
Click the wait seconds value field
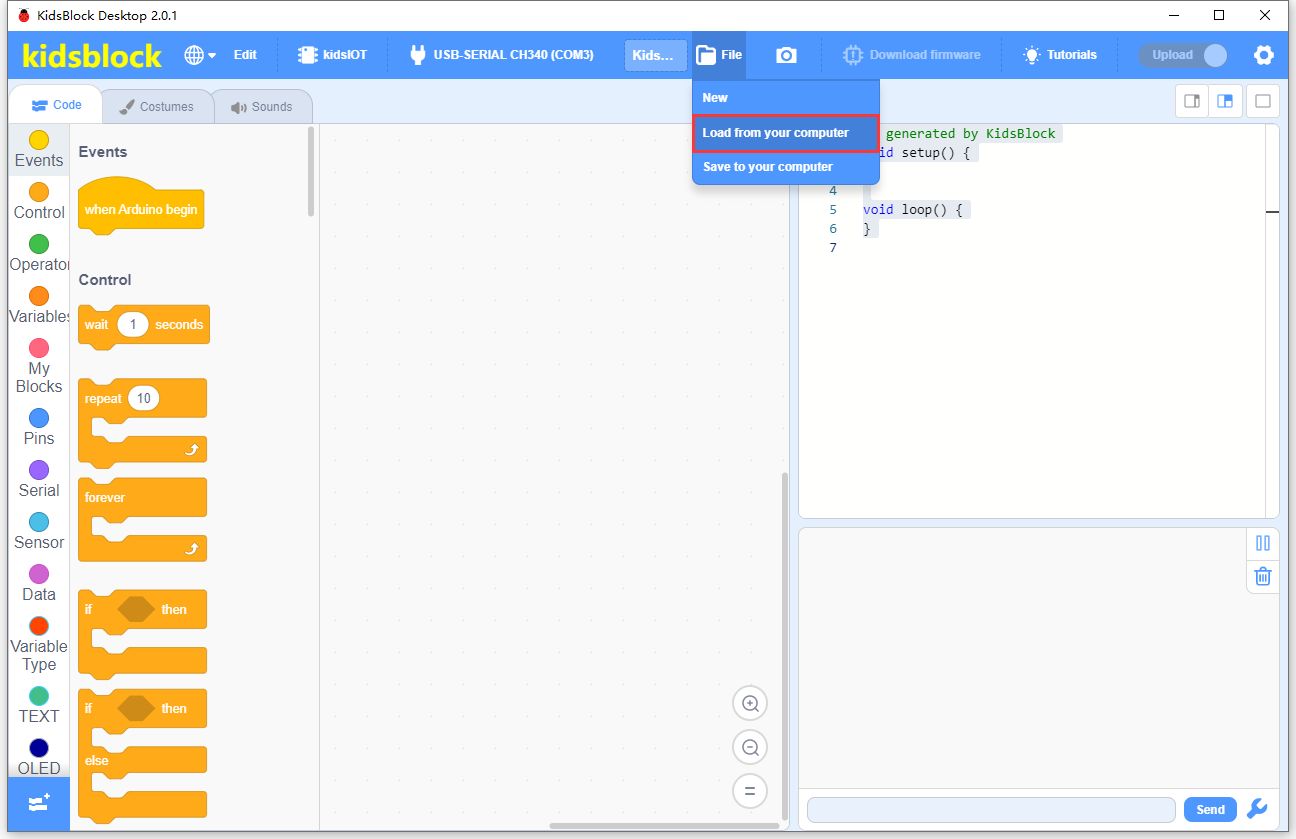(132, 325)
